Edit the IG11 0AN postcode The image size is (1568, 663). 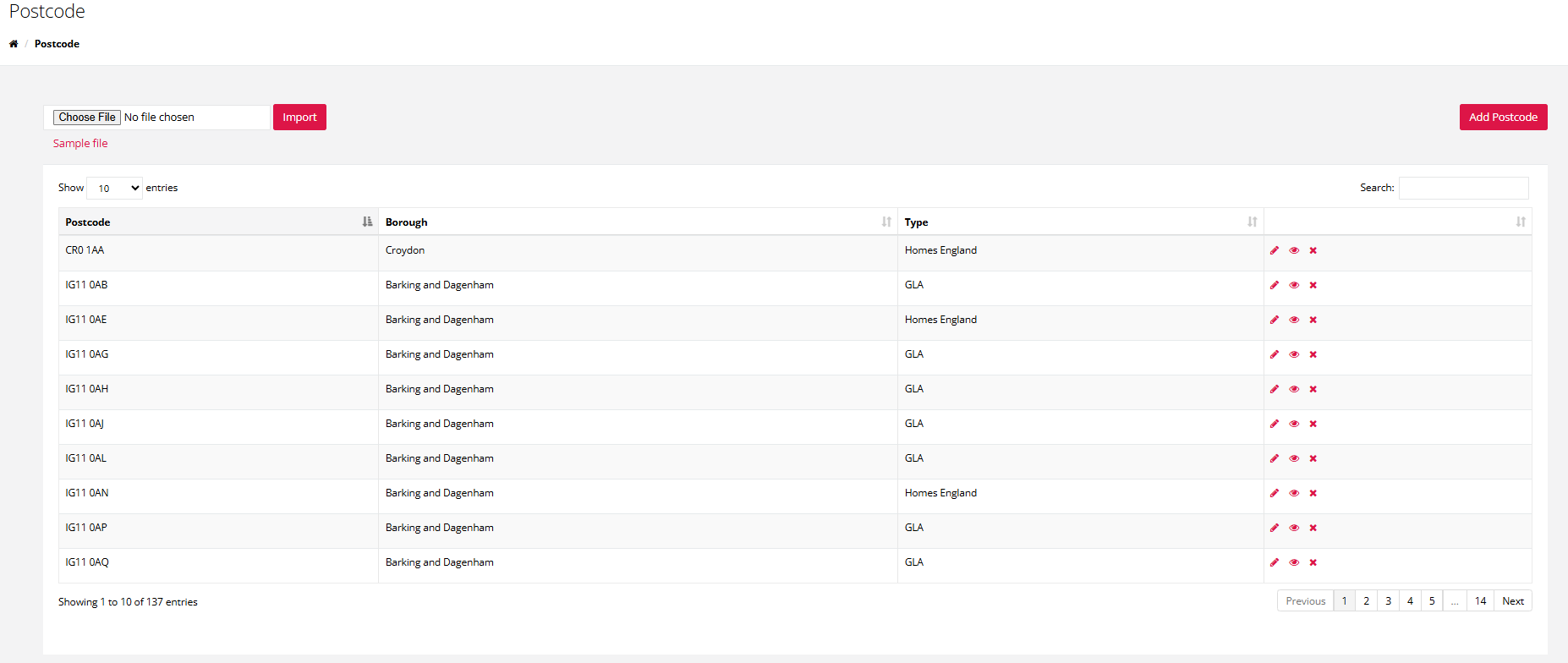[1275, 493]
